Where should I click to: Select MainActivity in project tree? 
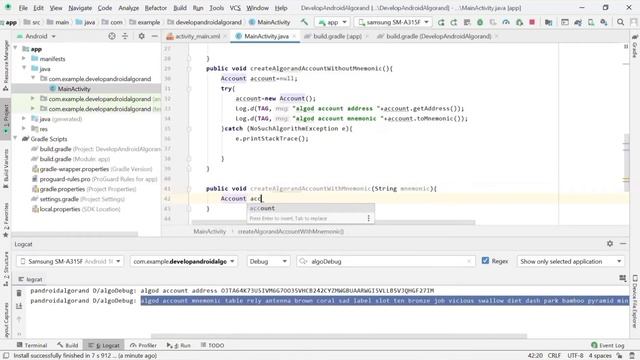click(73, 89)
